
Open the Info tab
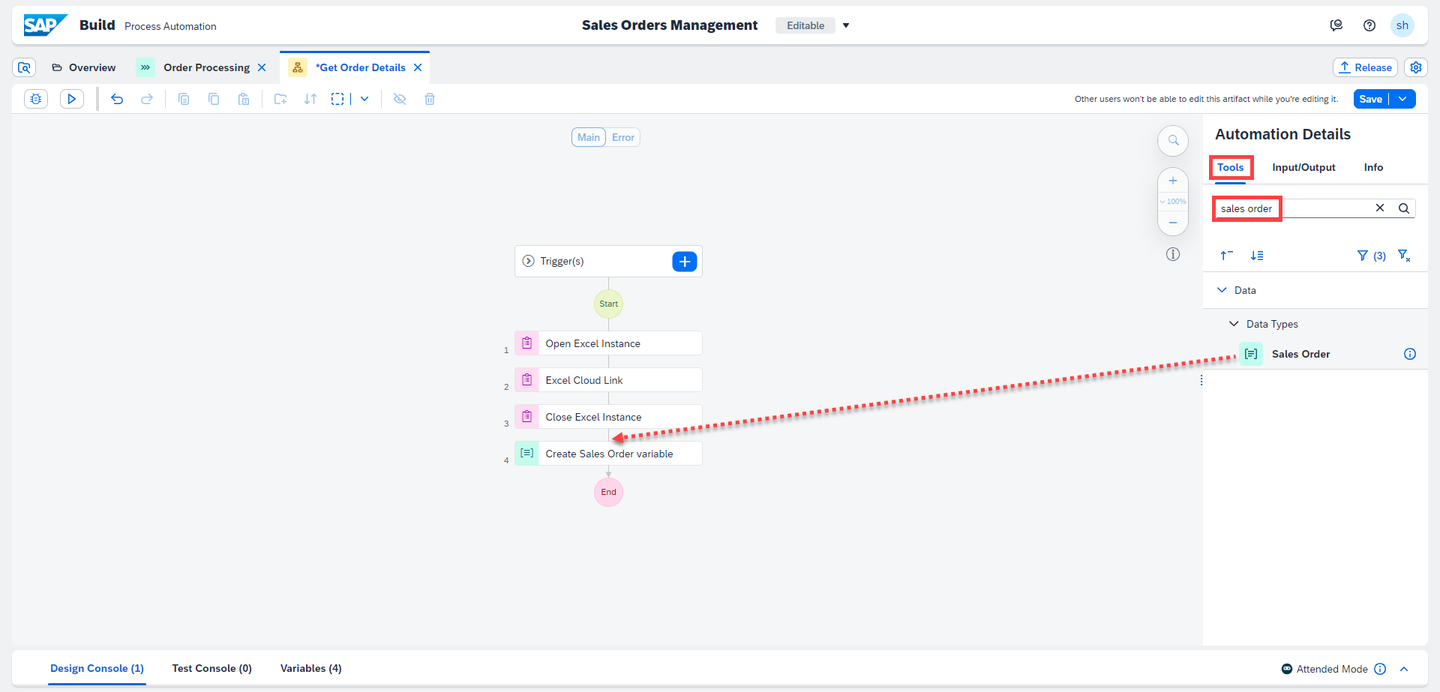point(1374,167)
